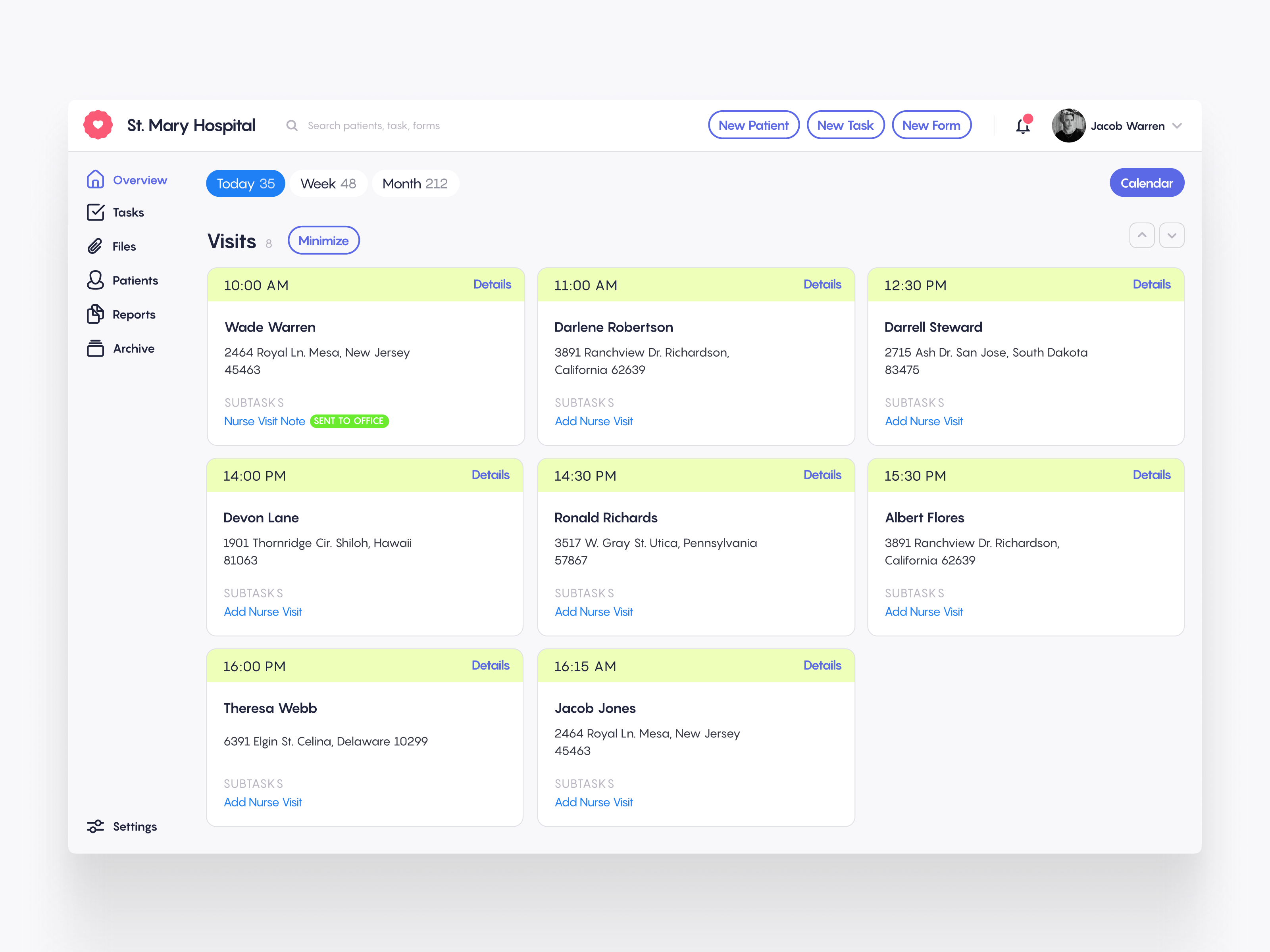This screenshot has width=1270, height=952.
Task: Switch to the Week 48 tab
Action: point(328,183)
